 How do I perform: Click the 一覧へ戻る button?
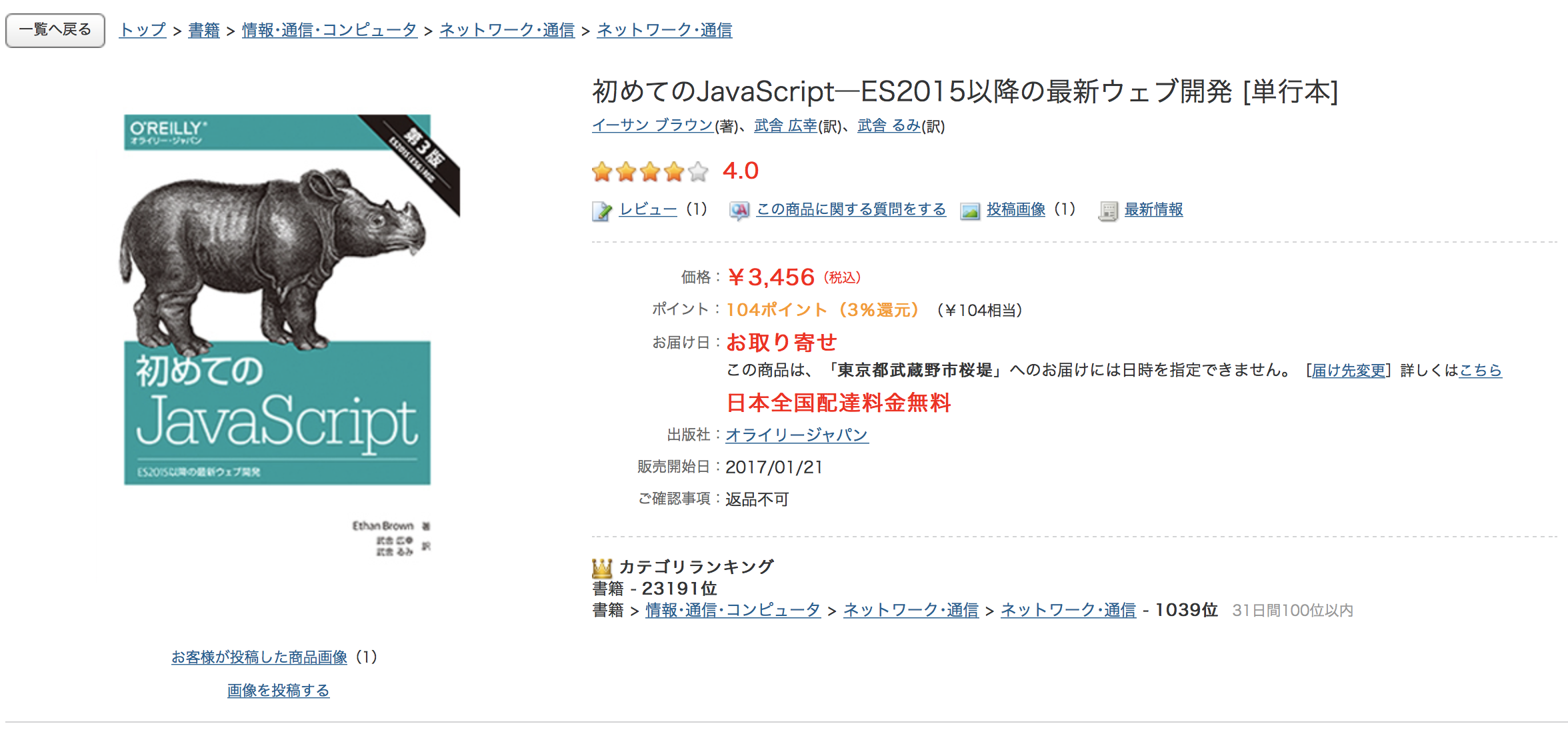pyautogui.click(x=55, y=30)
